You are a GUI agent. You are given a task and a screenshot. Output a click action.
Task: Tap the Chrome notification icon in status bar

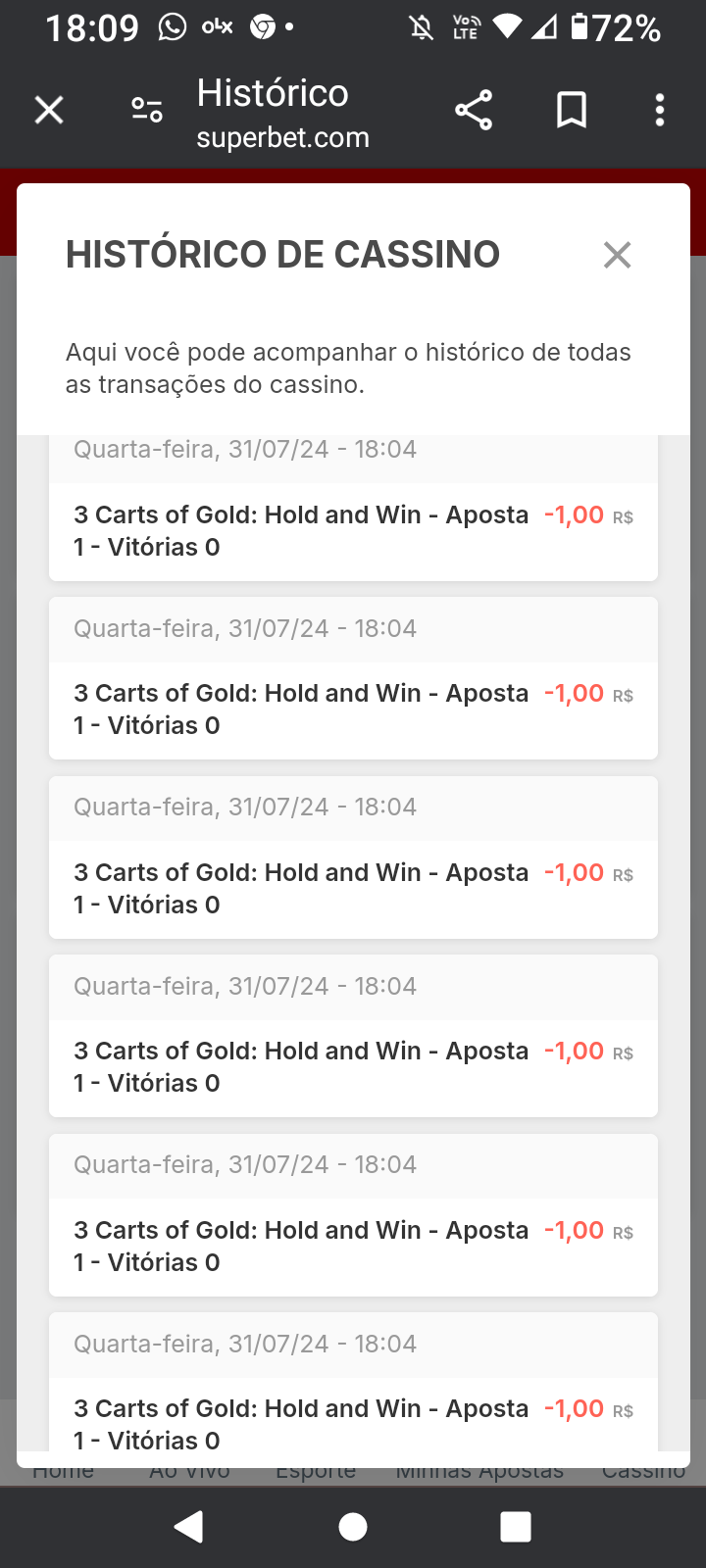coord(263,26)
